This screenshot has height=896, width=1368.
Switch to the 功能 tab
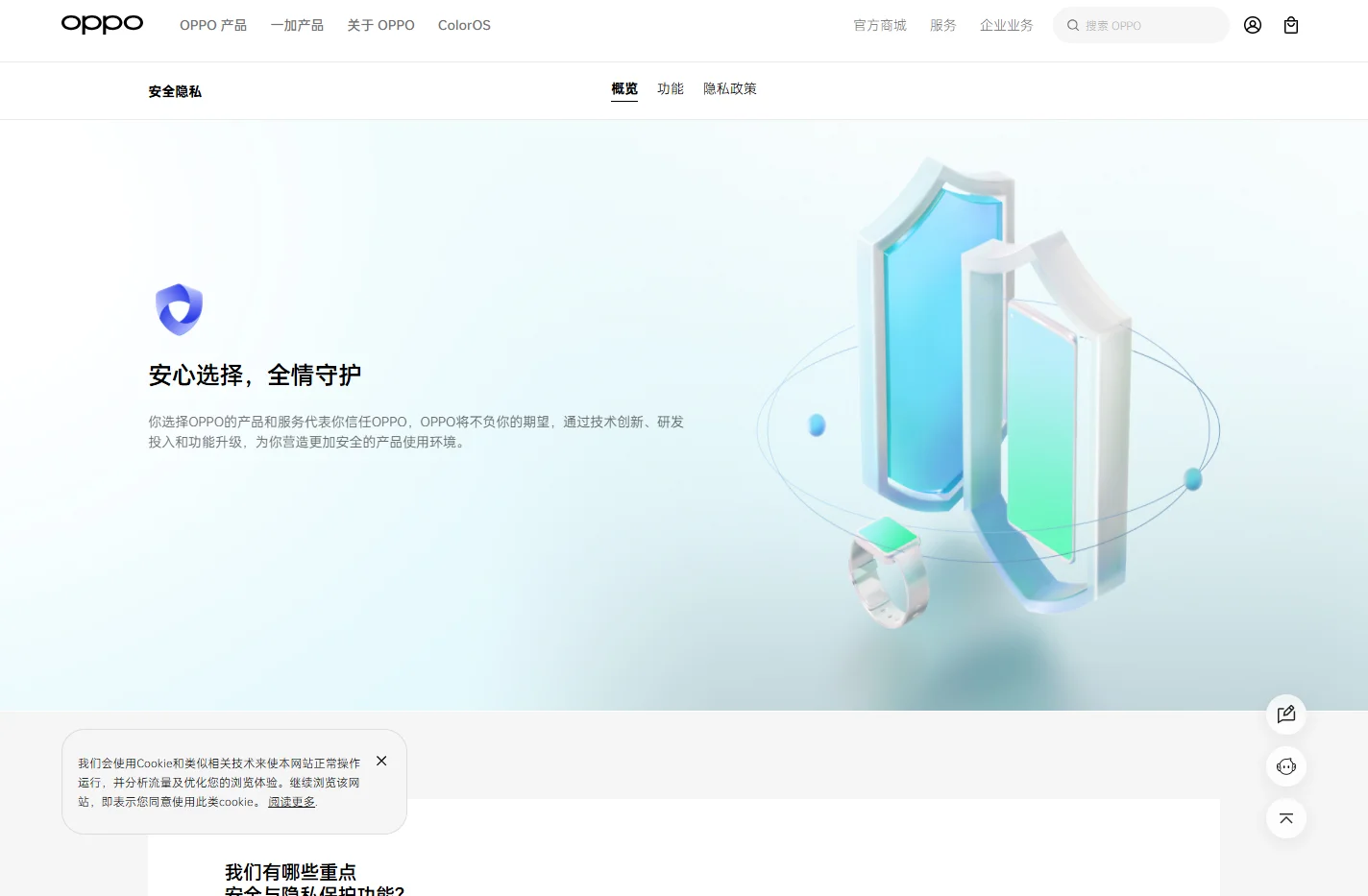tap(671, 88)
